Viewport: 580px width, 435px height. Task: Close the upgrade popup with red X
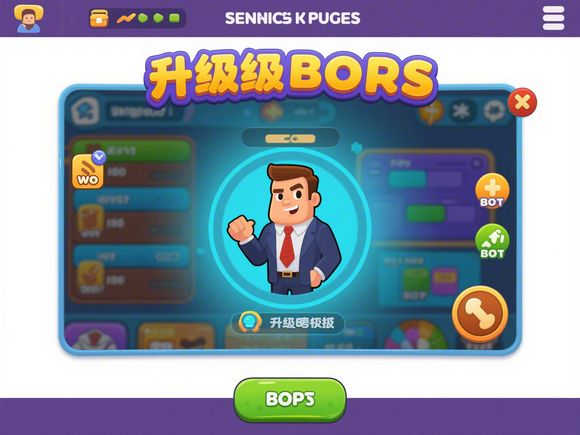pos(522,102)
